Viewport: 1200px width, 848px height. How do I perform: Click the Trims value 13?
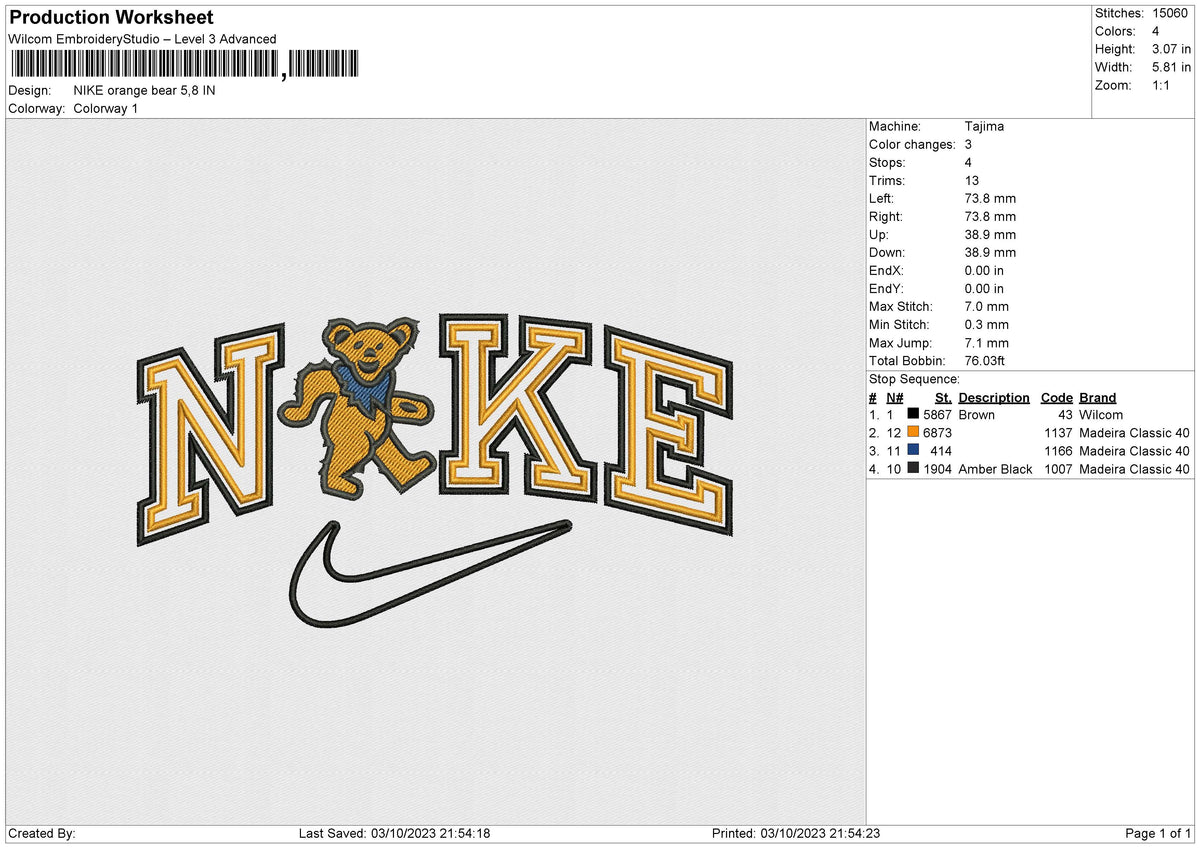click(972, 181)
